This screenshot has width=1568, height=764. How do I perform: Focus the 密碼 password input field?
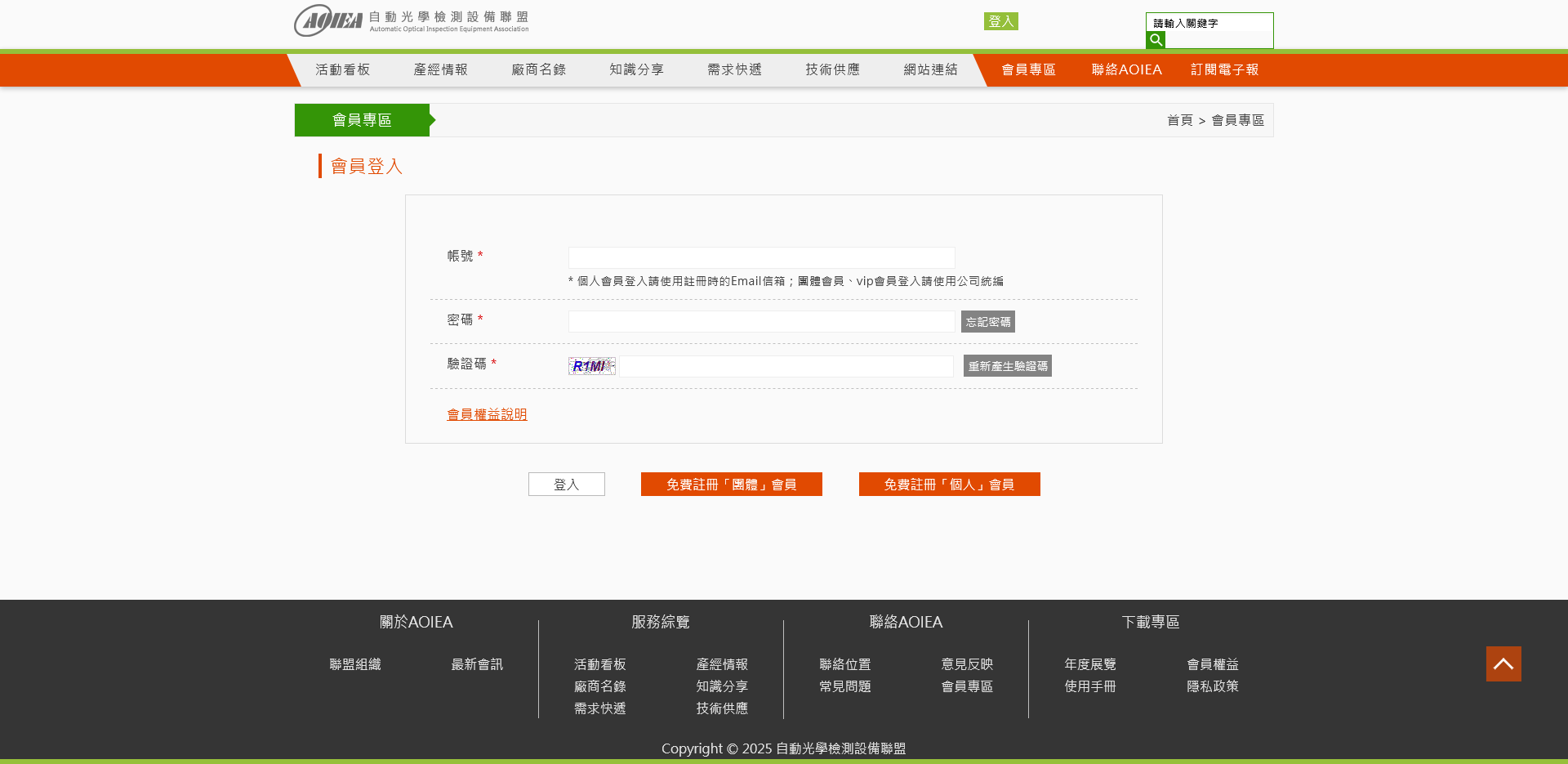pos(761,322)
